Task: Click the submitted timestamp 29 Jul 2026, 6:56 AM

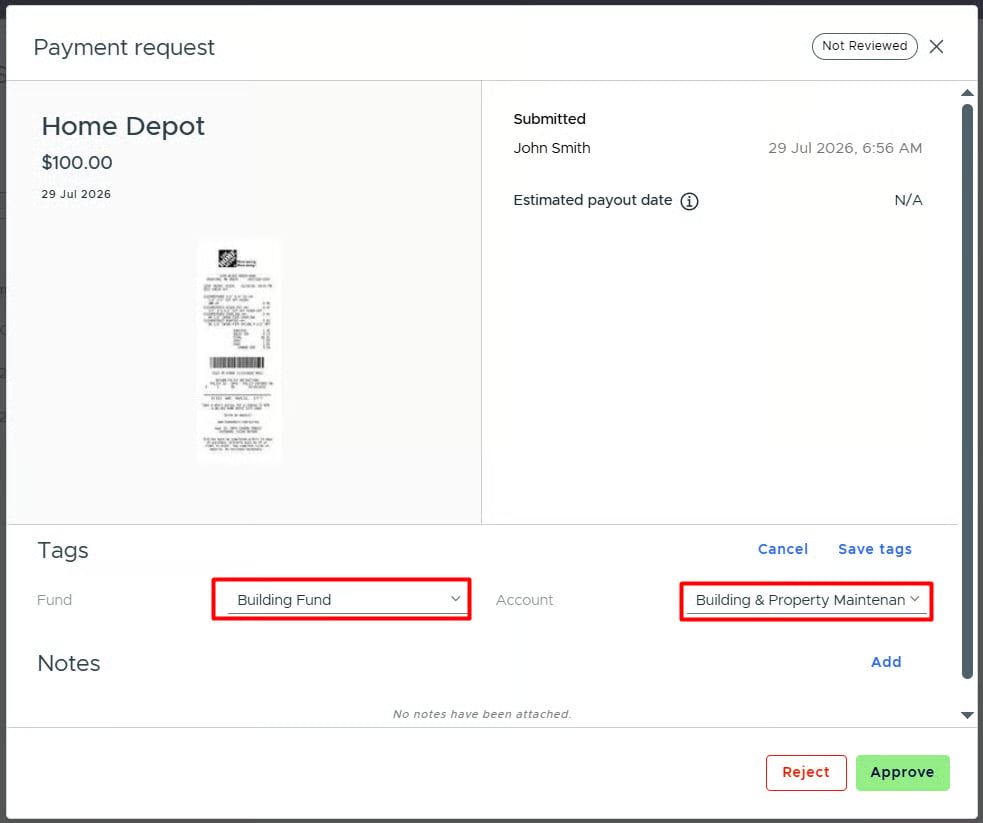Action: pyautogui.click(x=845, y=148)
